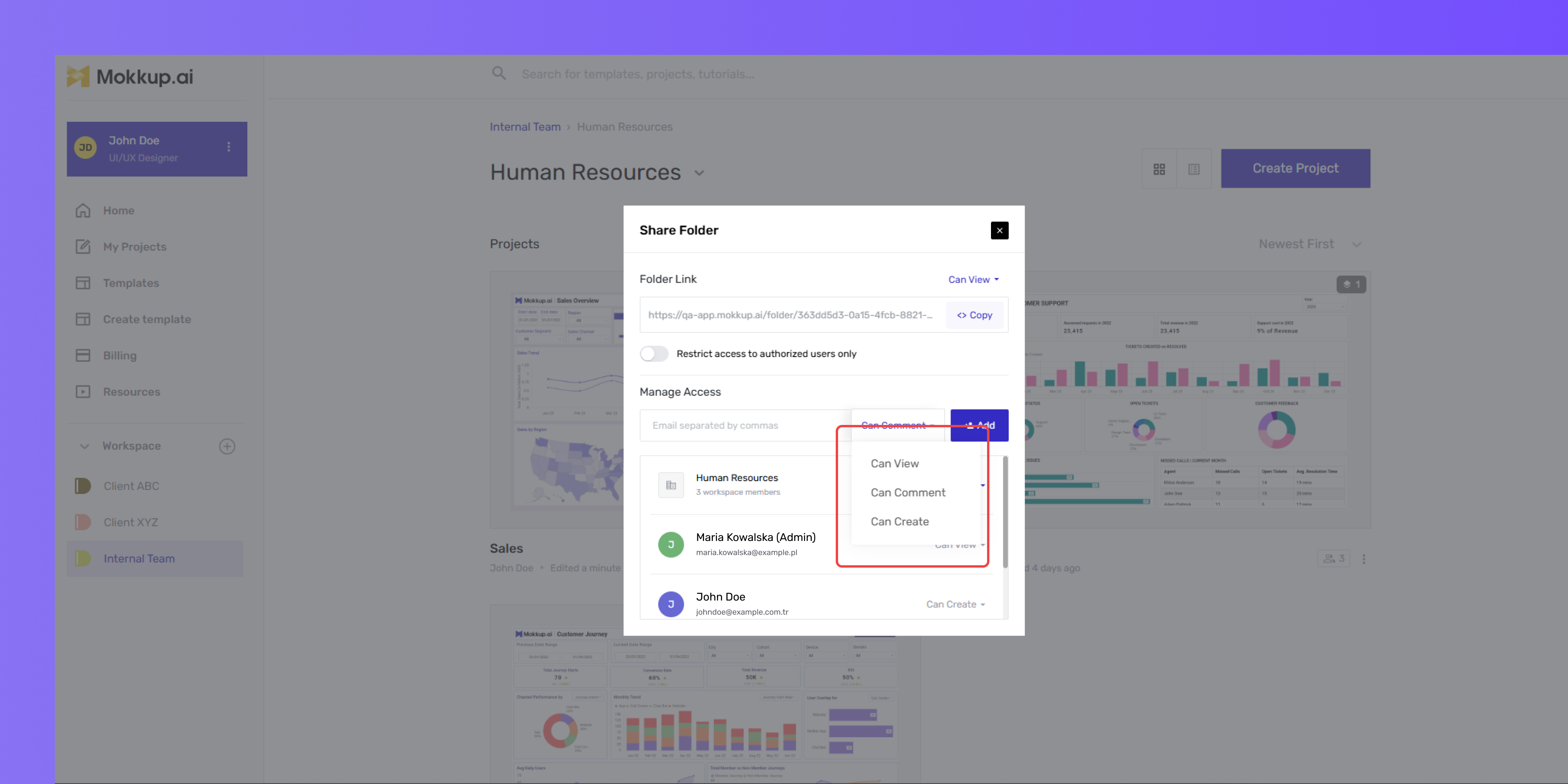The height and width of the screenshot is (784, 1568).
Task: Select Can Create in the permission dropdown
Action: coord(899,522)
